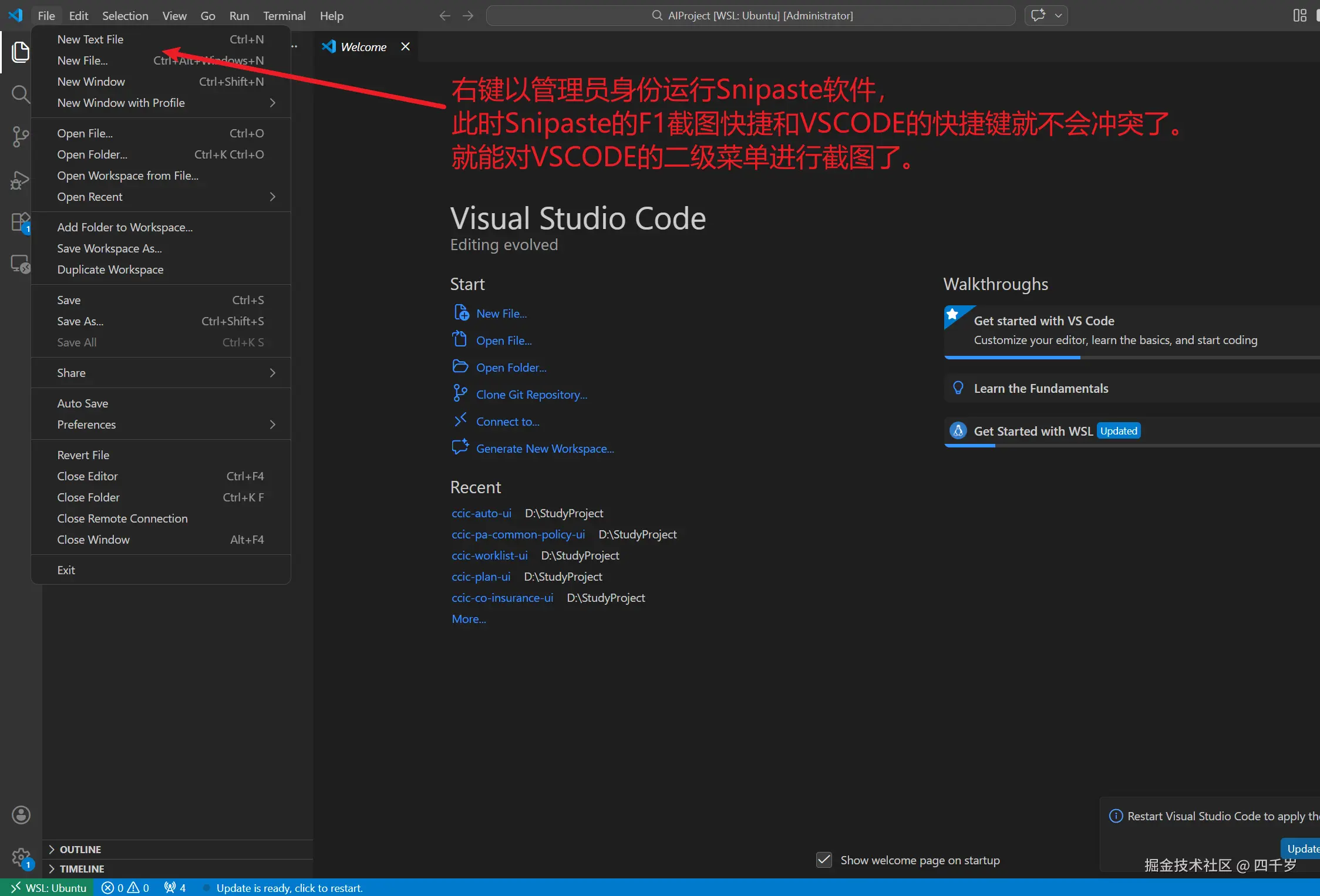The image size is (1320, 896).
Task: Expand the TIMELINE section
Action: tap(82, 869)
